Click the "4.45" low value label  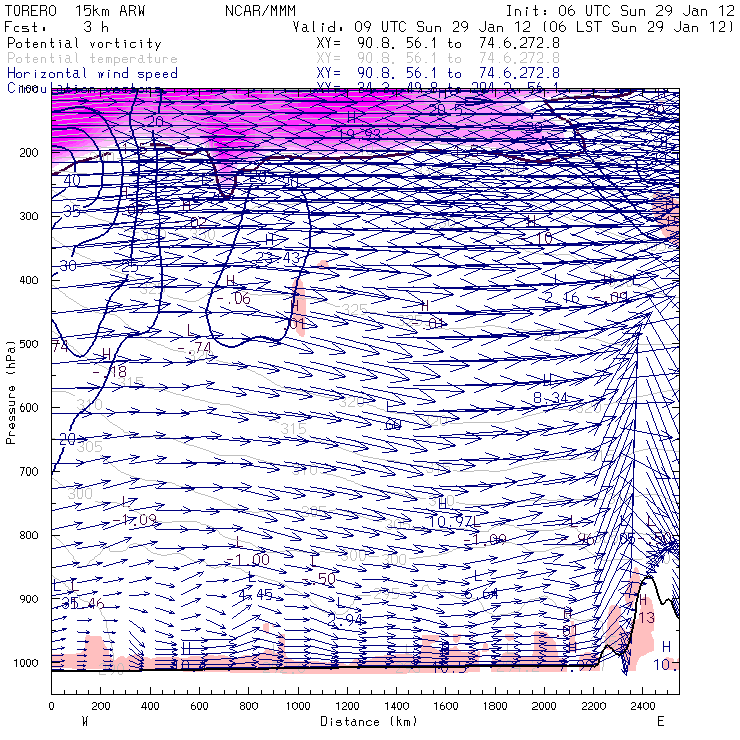255,595
